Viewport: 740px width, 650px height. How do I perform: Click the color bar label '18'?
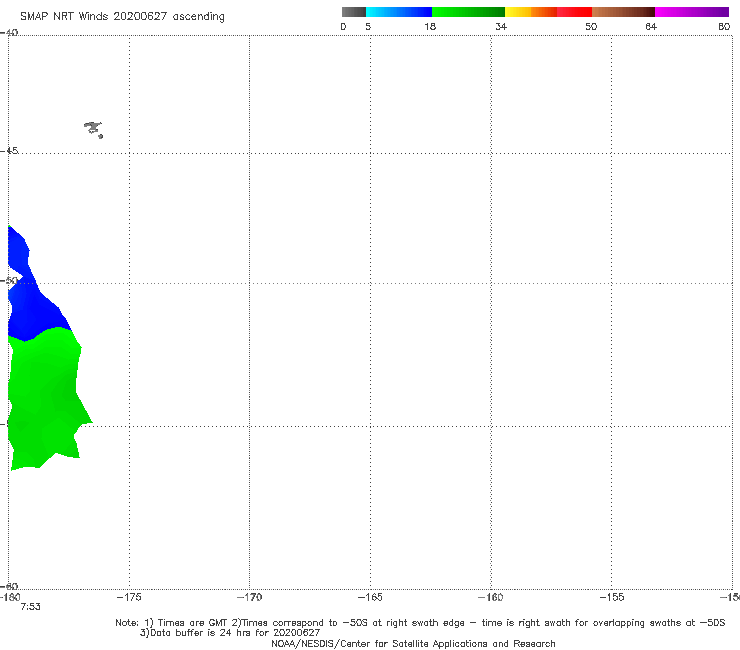click(x=430, y=27)
